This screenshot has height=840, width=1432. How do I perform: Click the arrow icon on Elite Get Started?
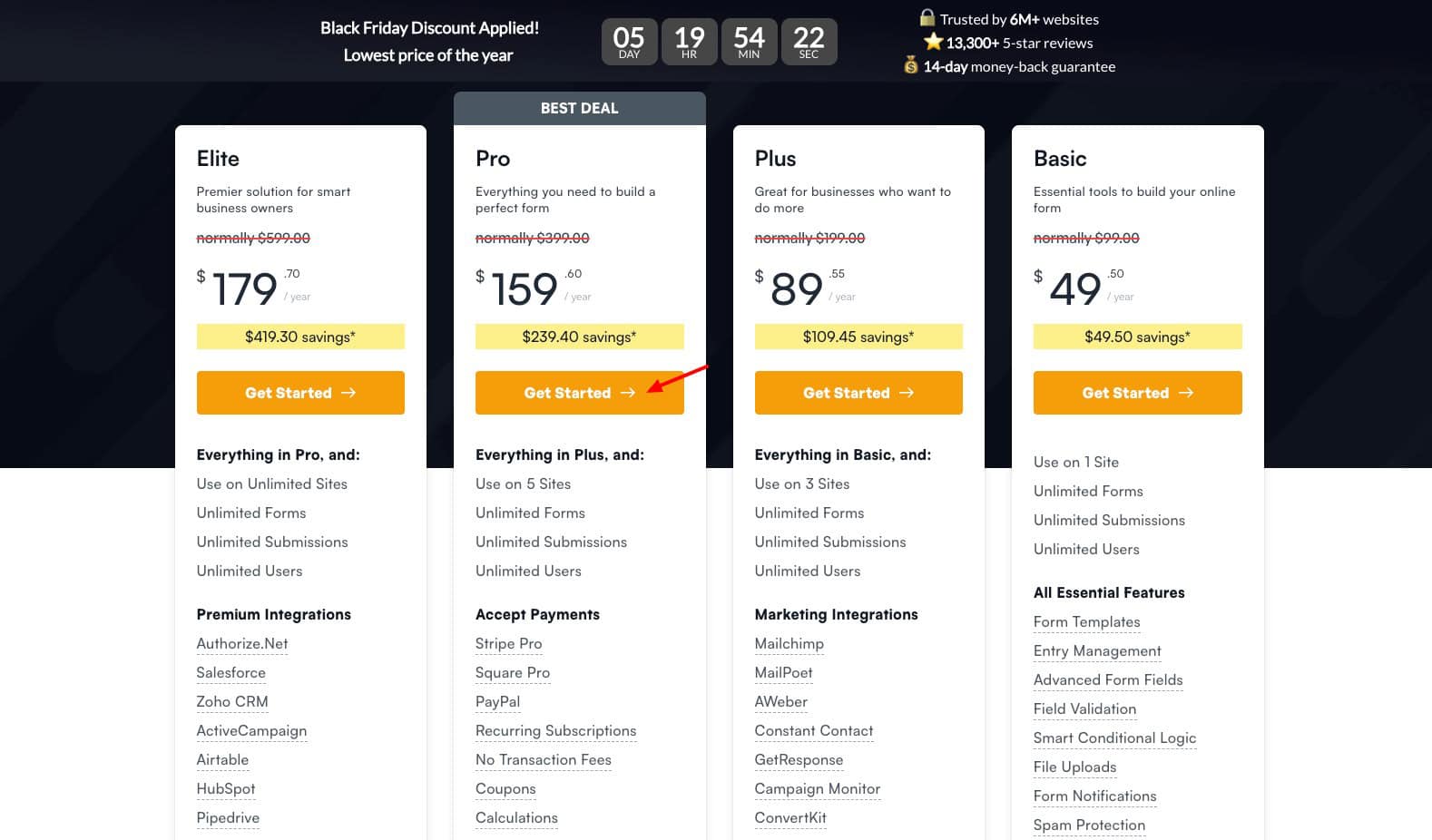click(348, 393)
